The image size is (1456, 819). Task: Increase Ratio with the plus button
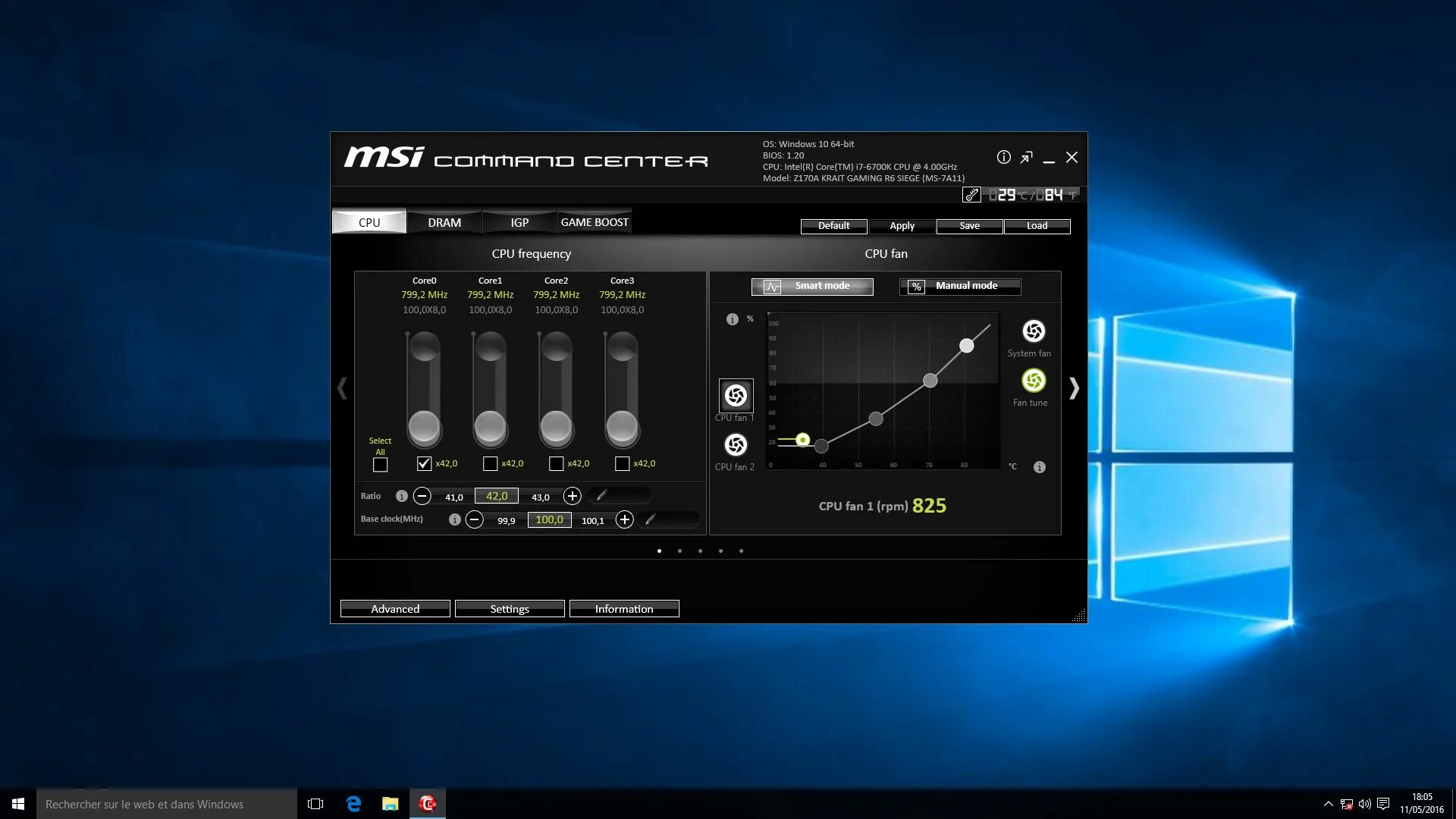coord(573,496)
